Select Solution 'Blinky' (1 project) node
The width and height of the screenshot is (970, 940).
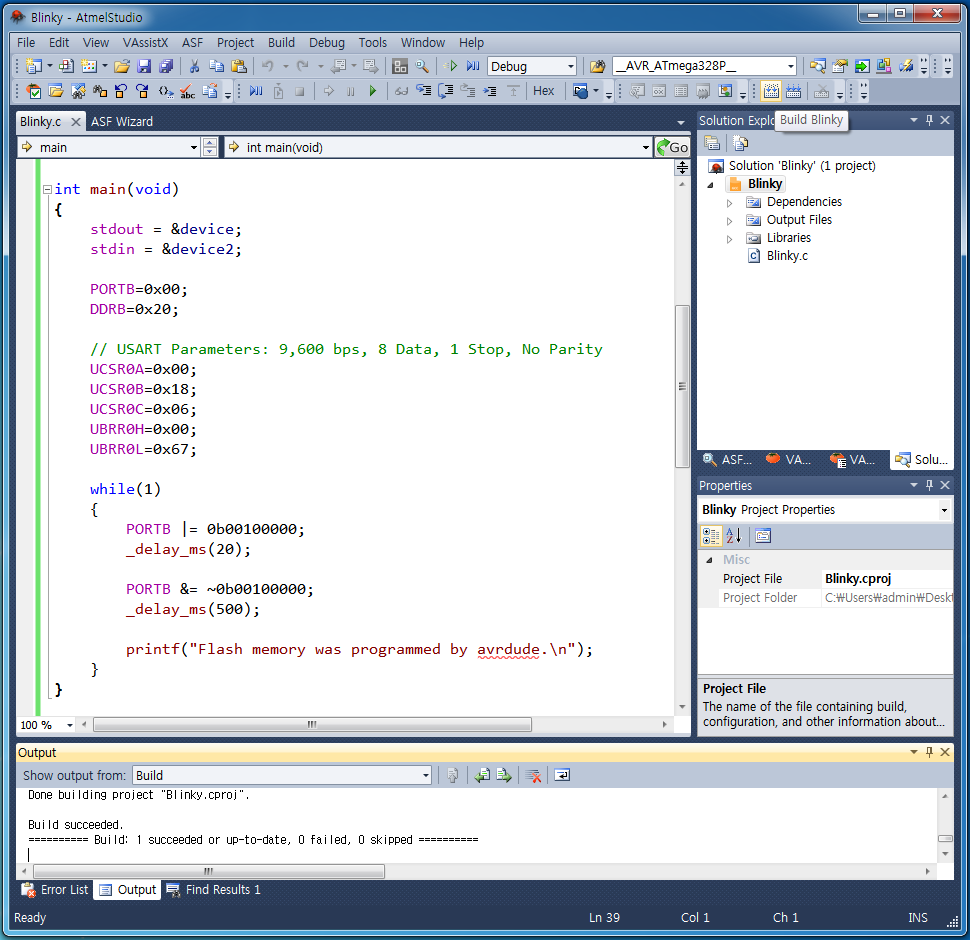pos(802,166)
